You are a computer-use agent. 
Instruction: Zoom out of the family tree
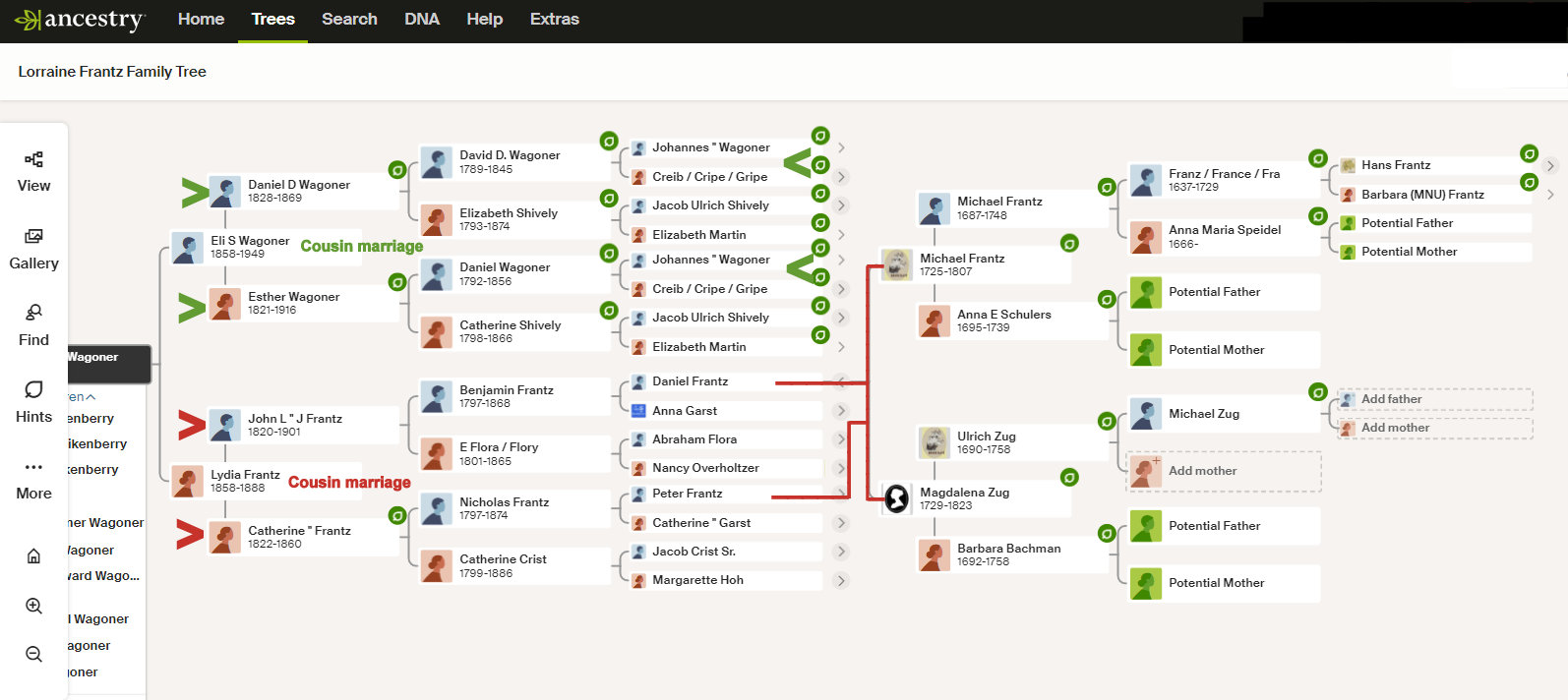coord(33,655)
